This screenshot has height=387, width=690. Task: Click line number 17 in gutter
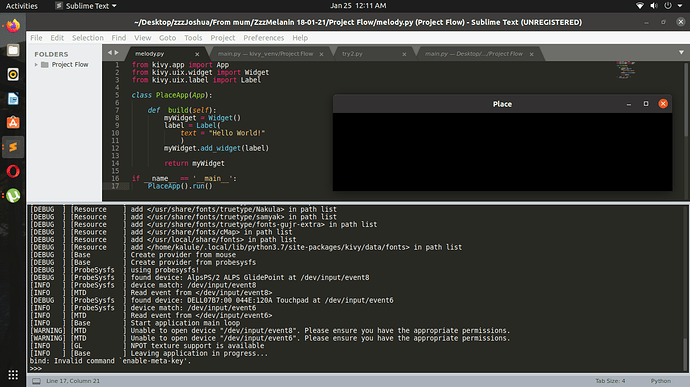tap(115, 186)
